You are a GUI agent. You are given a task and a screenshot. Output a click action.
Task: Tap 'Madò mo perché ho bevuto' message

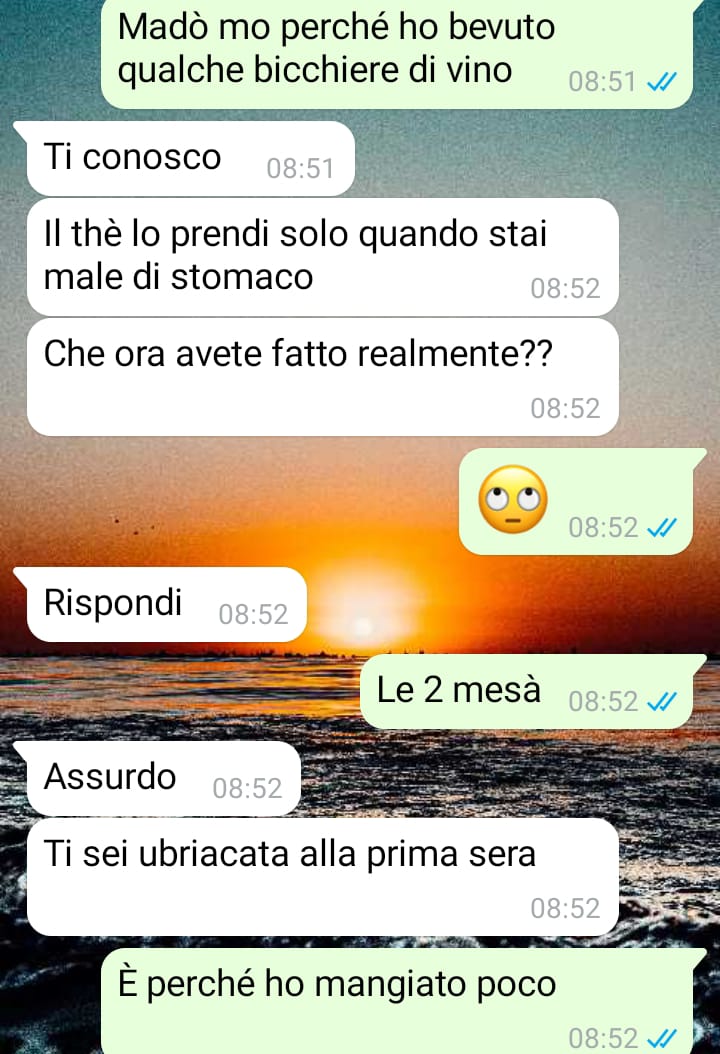pos(397,54)
